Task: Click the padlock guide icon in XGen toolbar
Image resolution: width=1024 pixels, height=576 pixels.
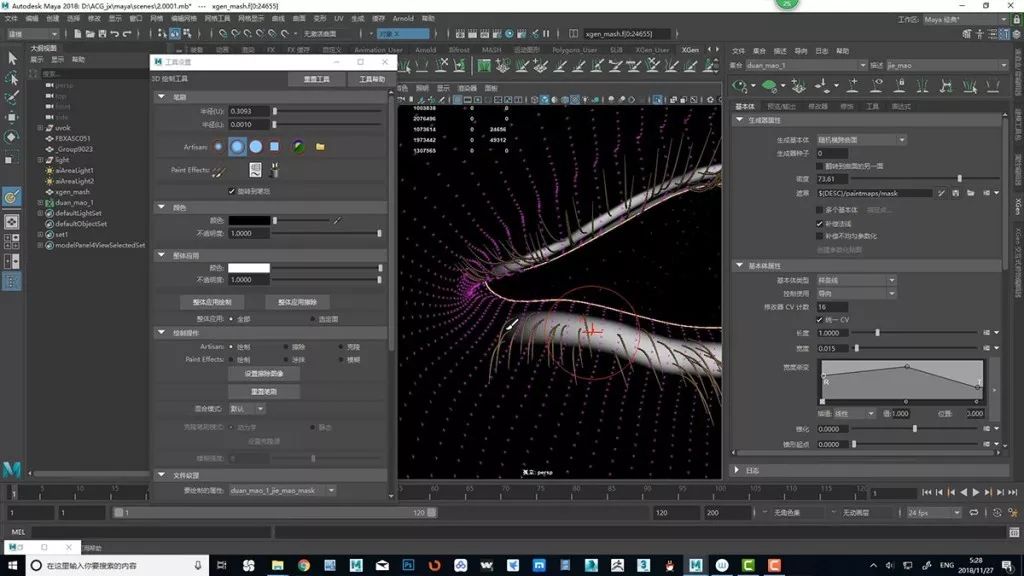Action: (900, 86)
